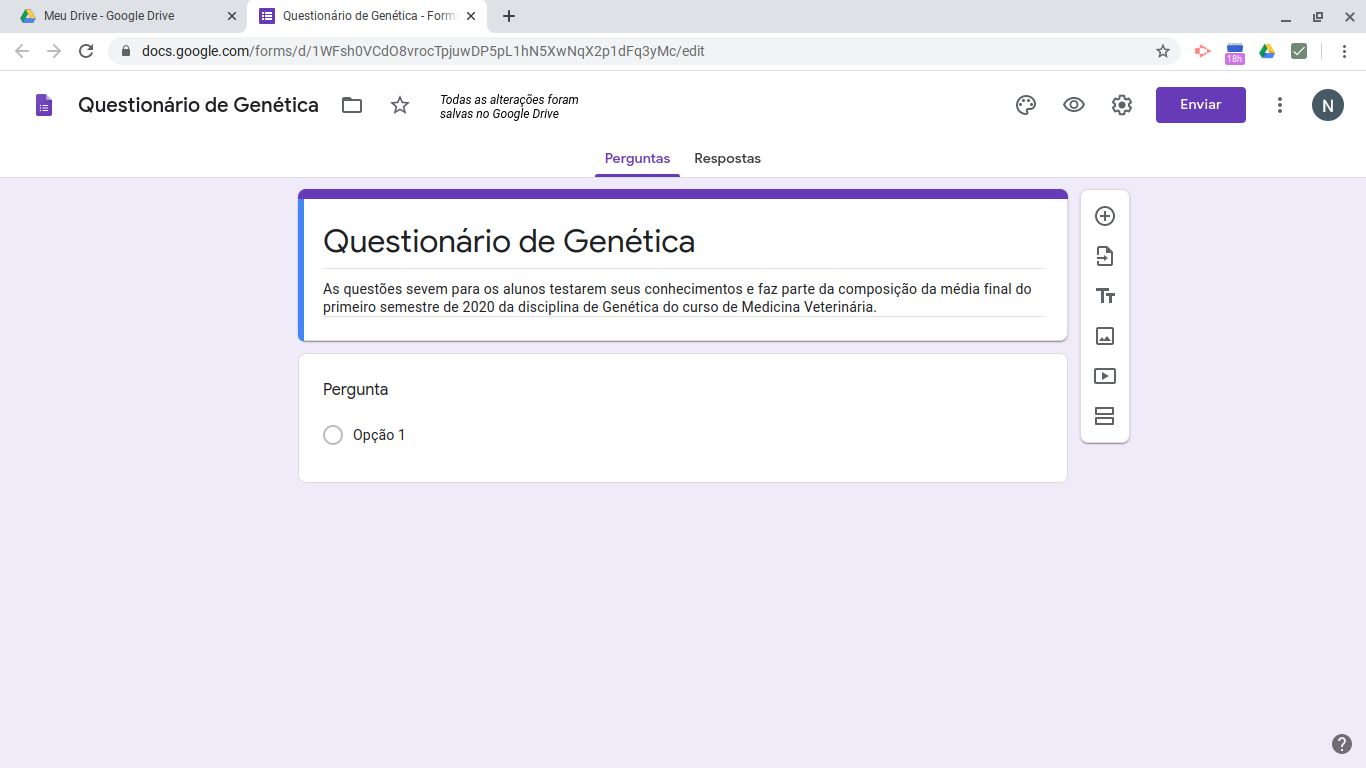Image resolution: width=1366 pixels, height=768 pixels.
Task: Edit the large form title field
Action: (x=682, y=241)
